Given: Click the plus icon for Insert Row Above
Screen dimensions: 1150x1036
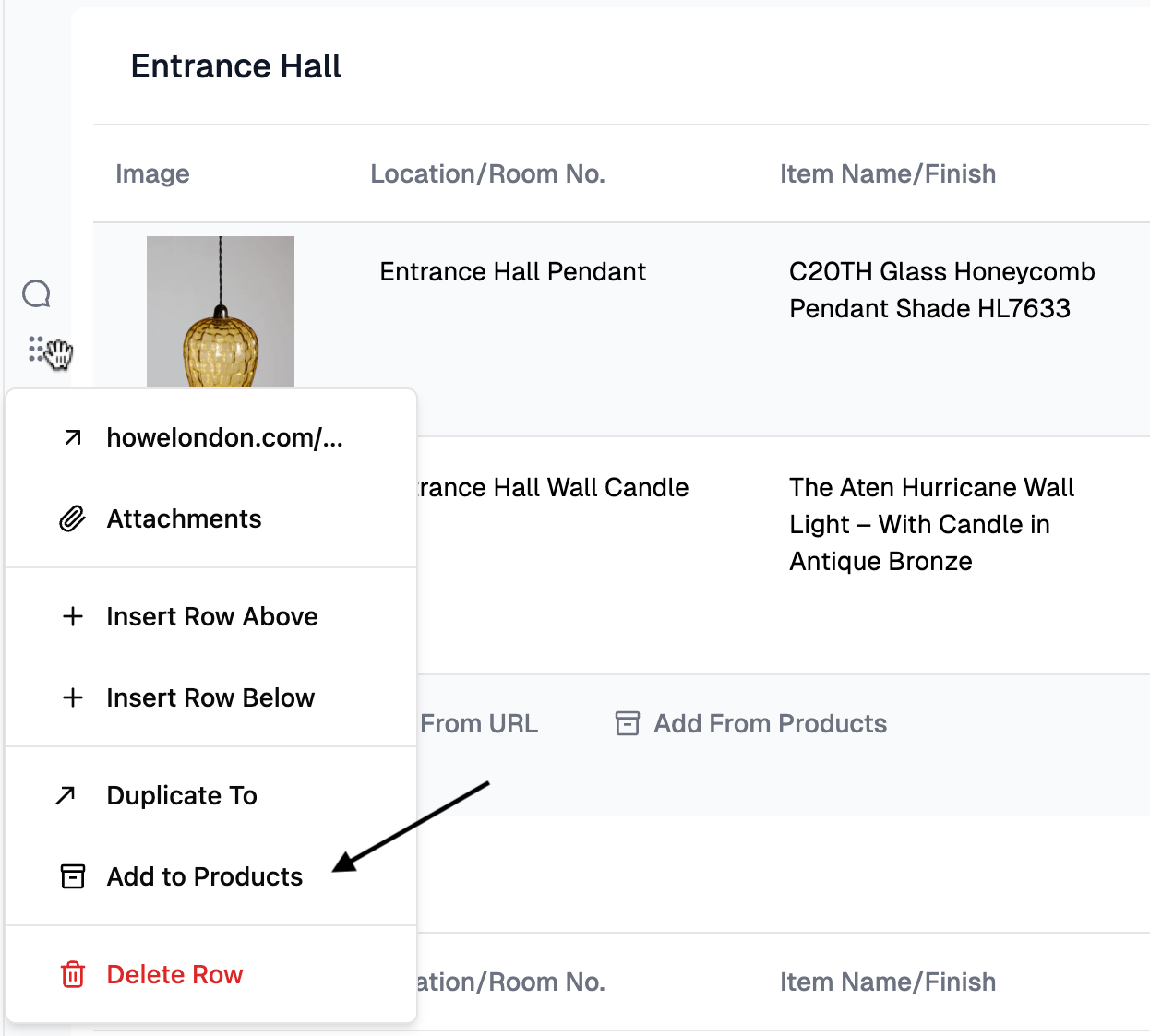Looking at the screenshot, I should [x=72, y=616].
